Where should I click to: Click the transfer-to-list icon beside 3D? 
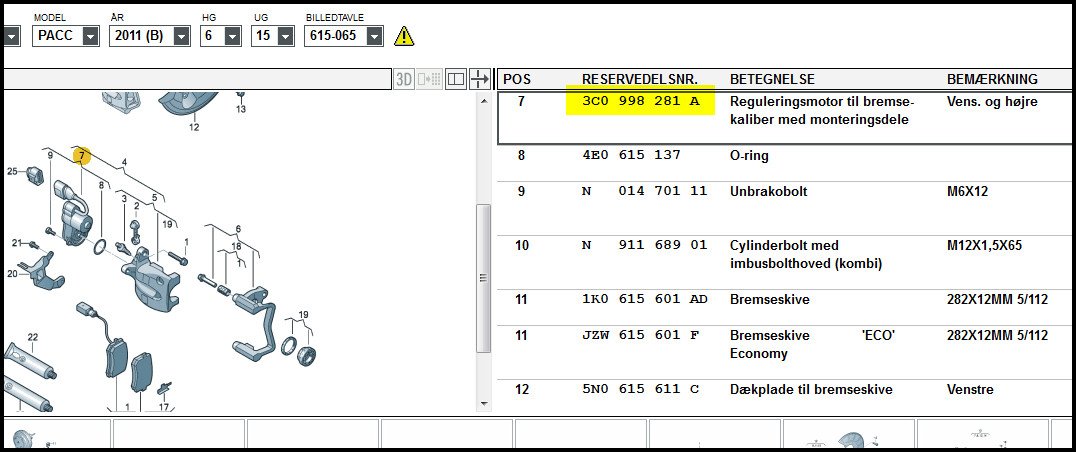click(430, 79)
